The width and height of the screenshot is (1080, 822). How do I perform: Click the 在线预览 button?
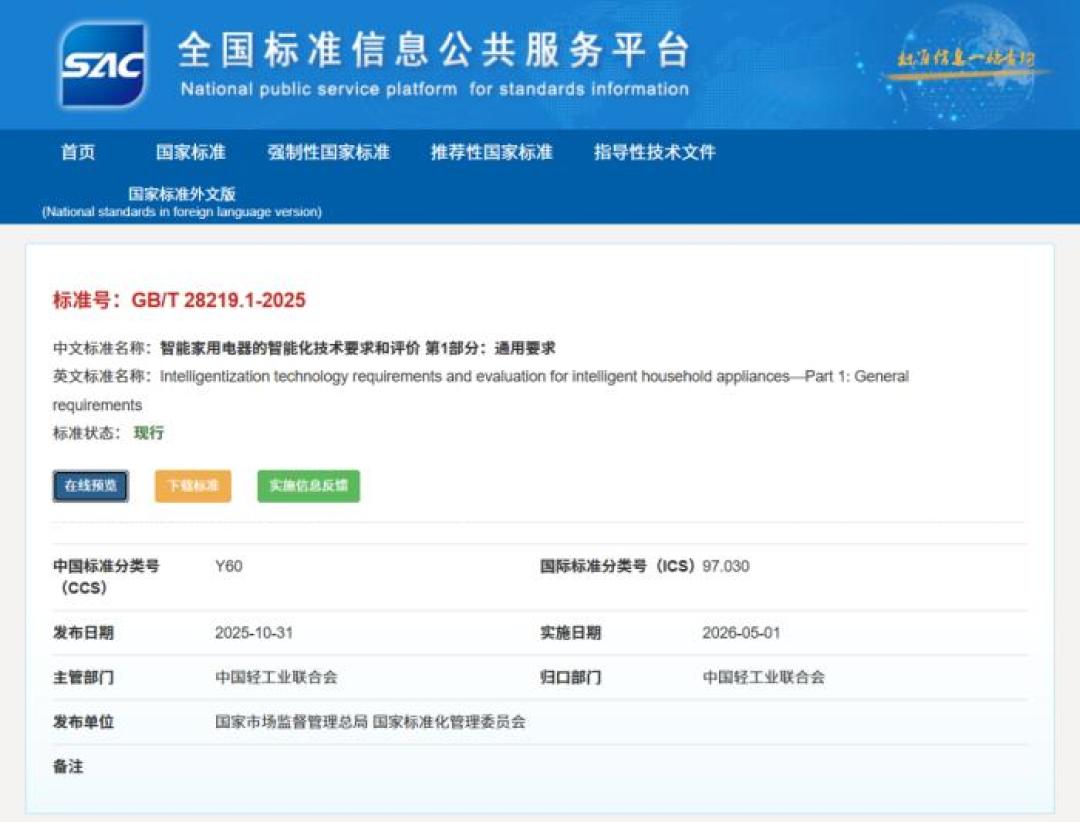click(91, 486)
